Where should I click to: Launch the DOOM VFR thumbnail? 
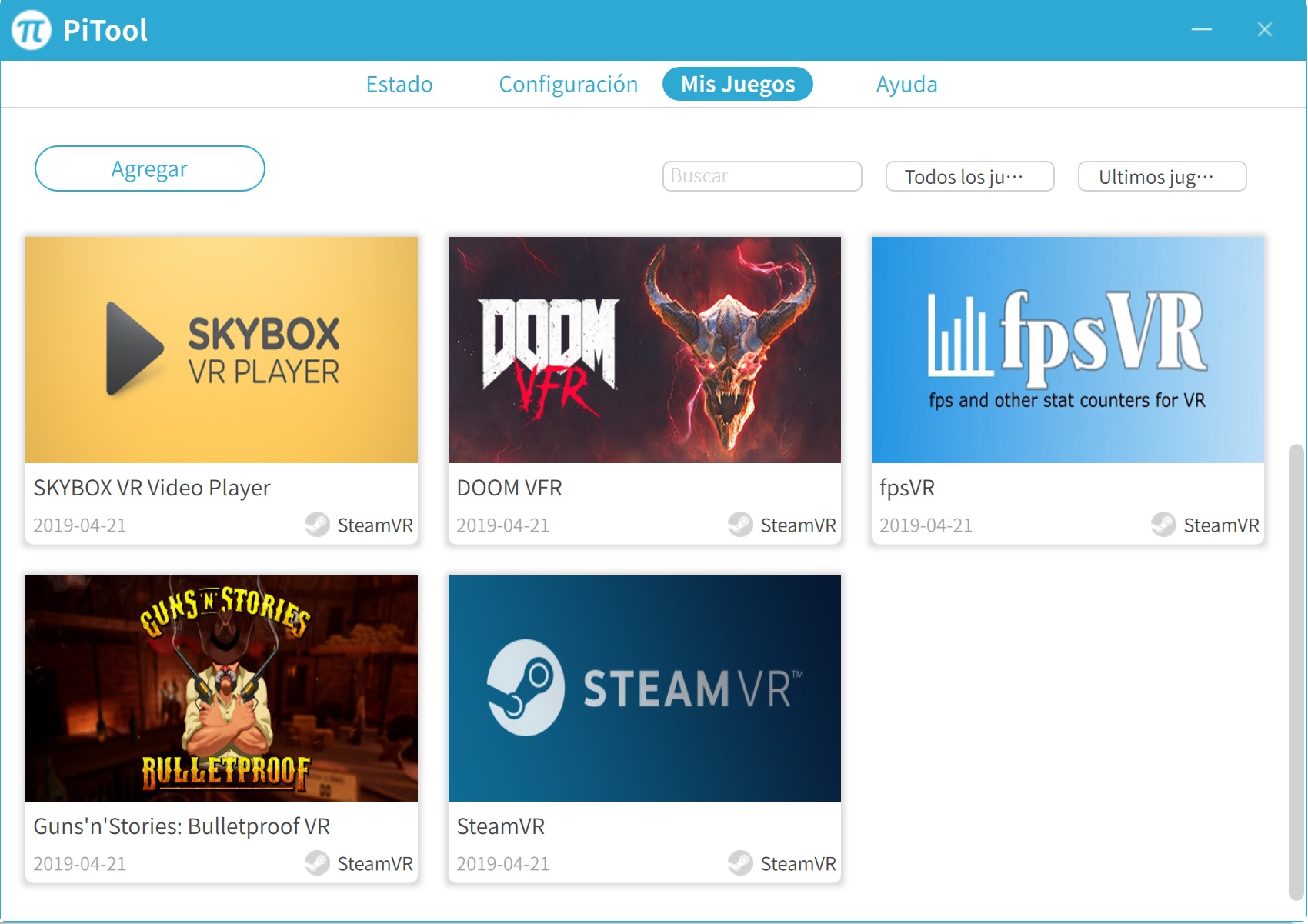tap(645, 350)
